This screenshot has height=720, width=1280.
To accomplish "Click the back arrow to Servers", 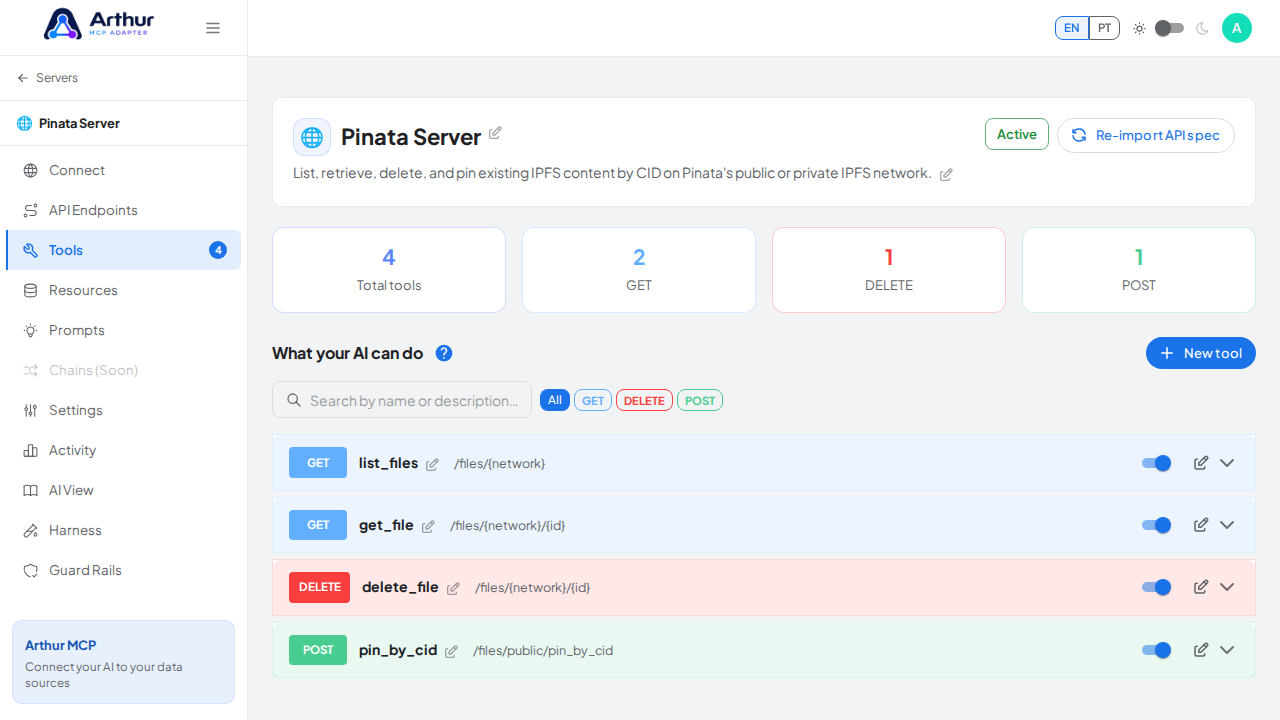I will coord(23,78).
